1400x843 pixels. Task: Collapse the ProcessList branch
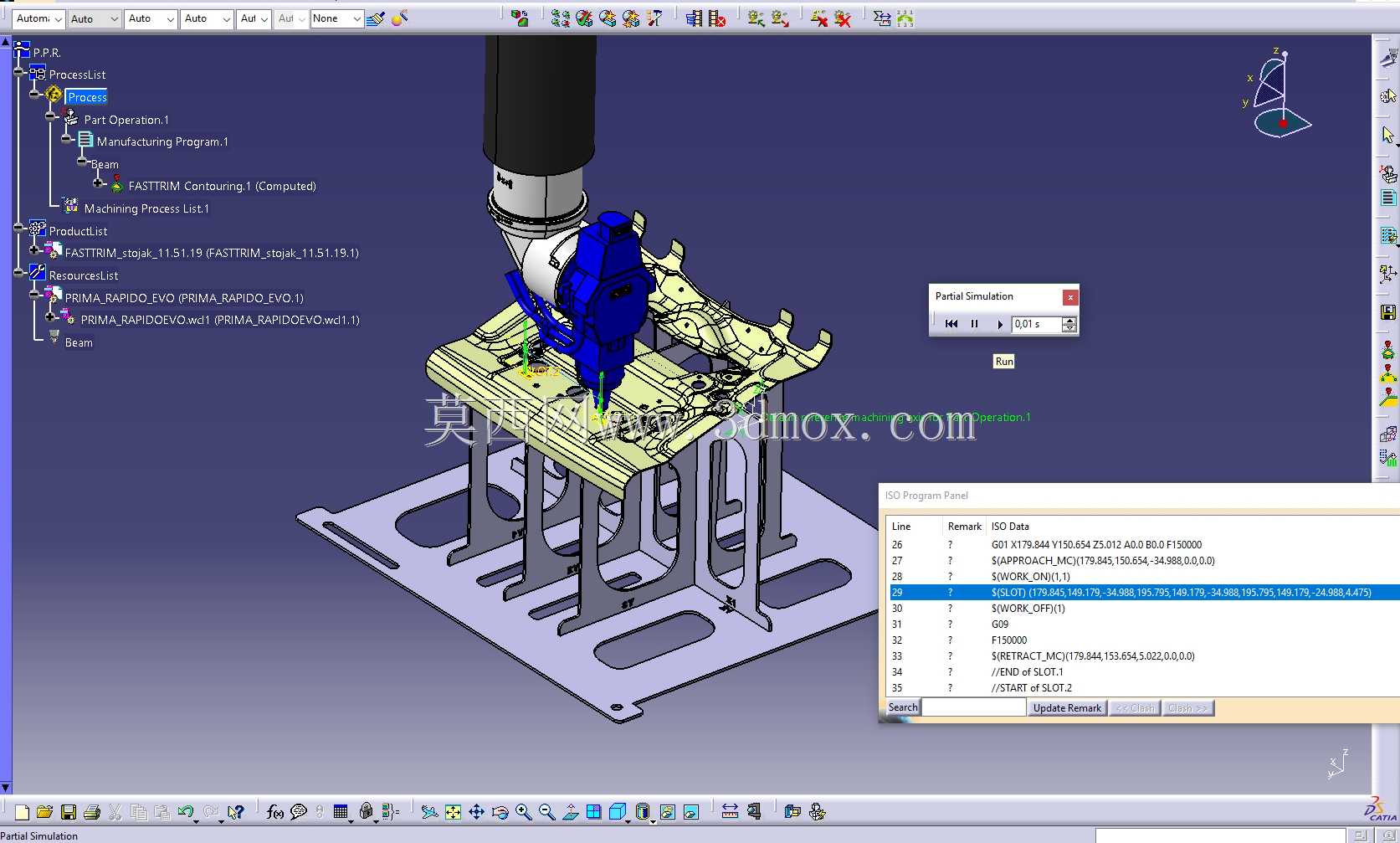click(18, 72)
